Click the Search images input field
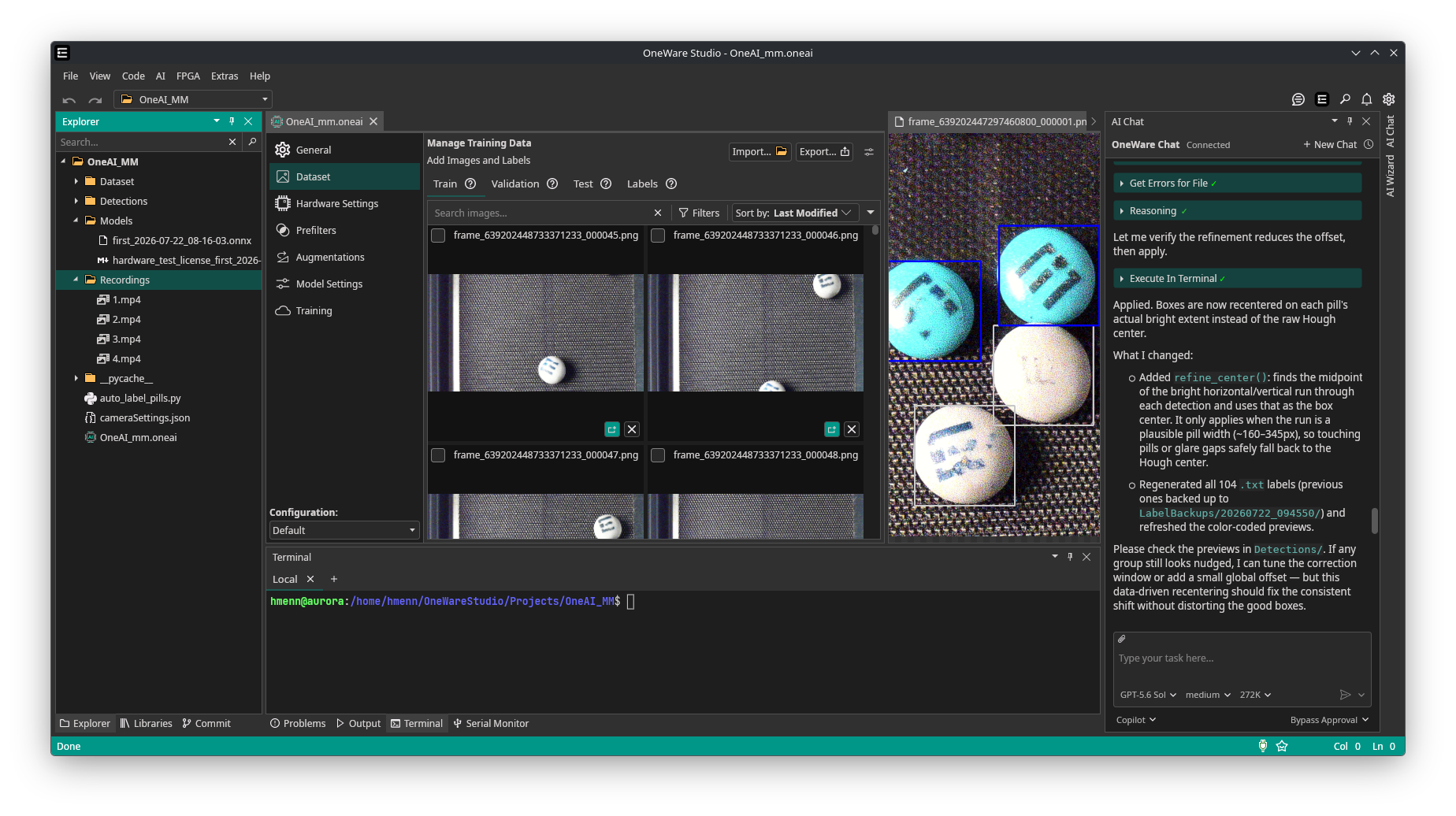The image size is (1456, 816). click(541, 213)
